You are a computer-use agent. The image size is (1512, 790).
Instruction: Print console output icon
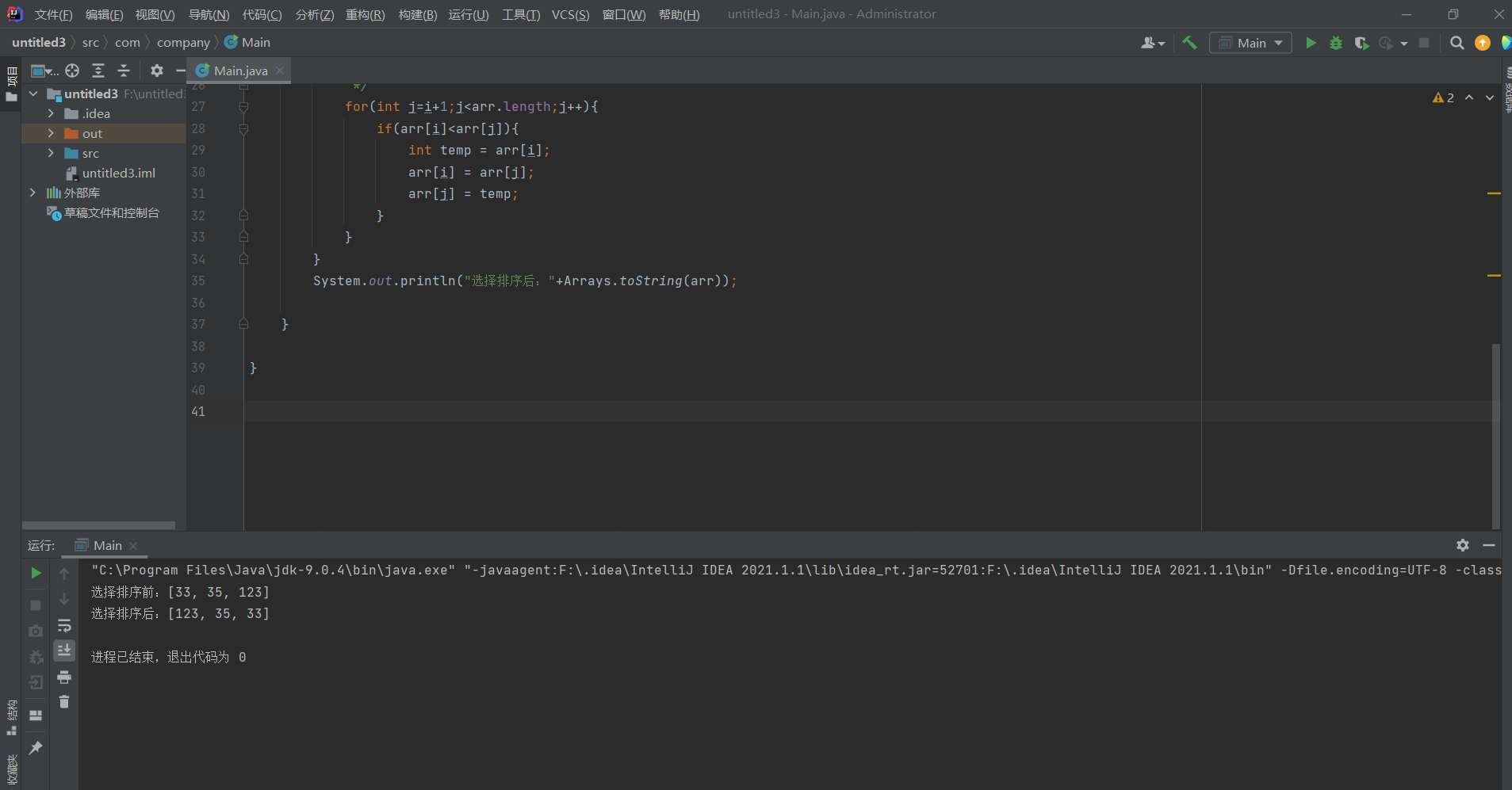(x=64, y=677)
